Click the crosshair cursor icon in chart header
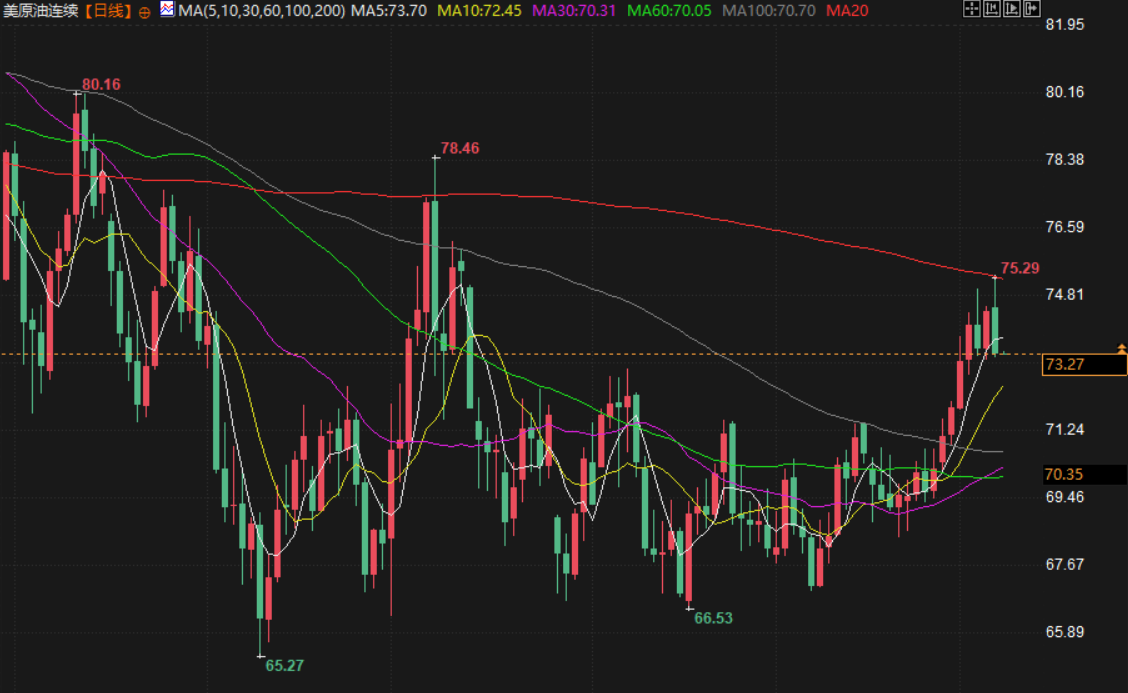Screen dimensions: 1128x693 pyautogui.click(x=971, y=9)
